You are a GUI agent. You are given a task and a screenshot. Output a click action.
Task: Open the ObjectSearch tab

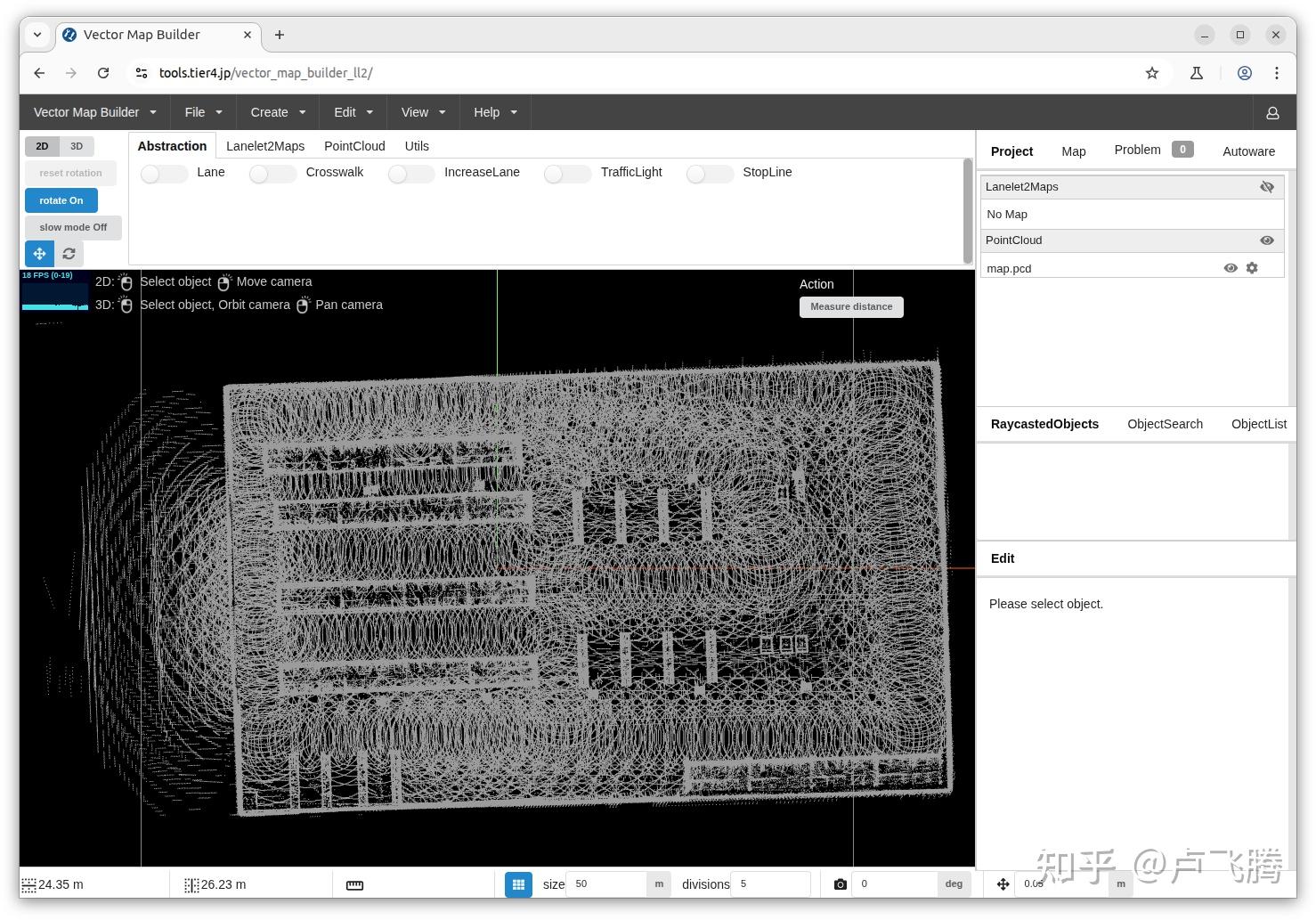pyautogui.click(x=1165, y=424)
